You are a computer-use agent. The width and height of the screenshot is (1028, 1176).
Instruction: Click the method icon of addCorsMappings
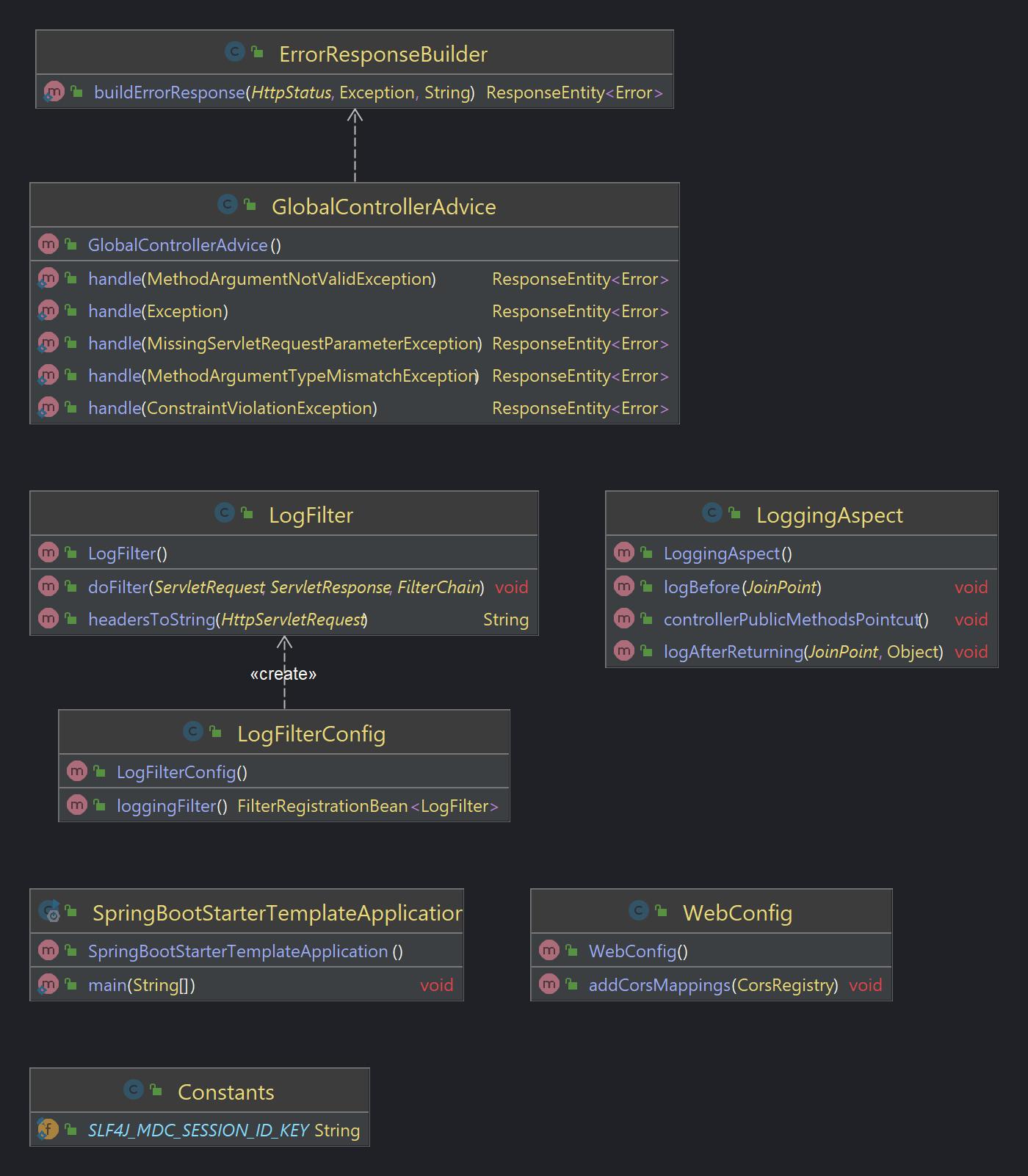[549, 984]
